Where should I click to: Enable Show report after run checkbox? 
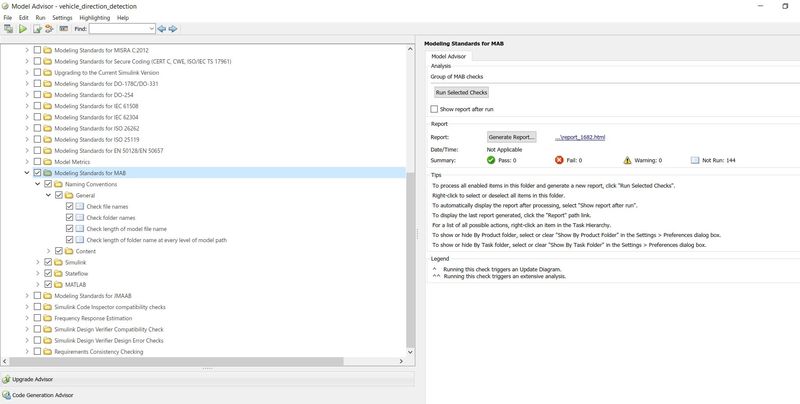434,109
